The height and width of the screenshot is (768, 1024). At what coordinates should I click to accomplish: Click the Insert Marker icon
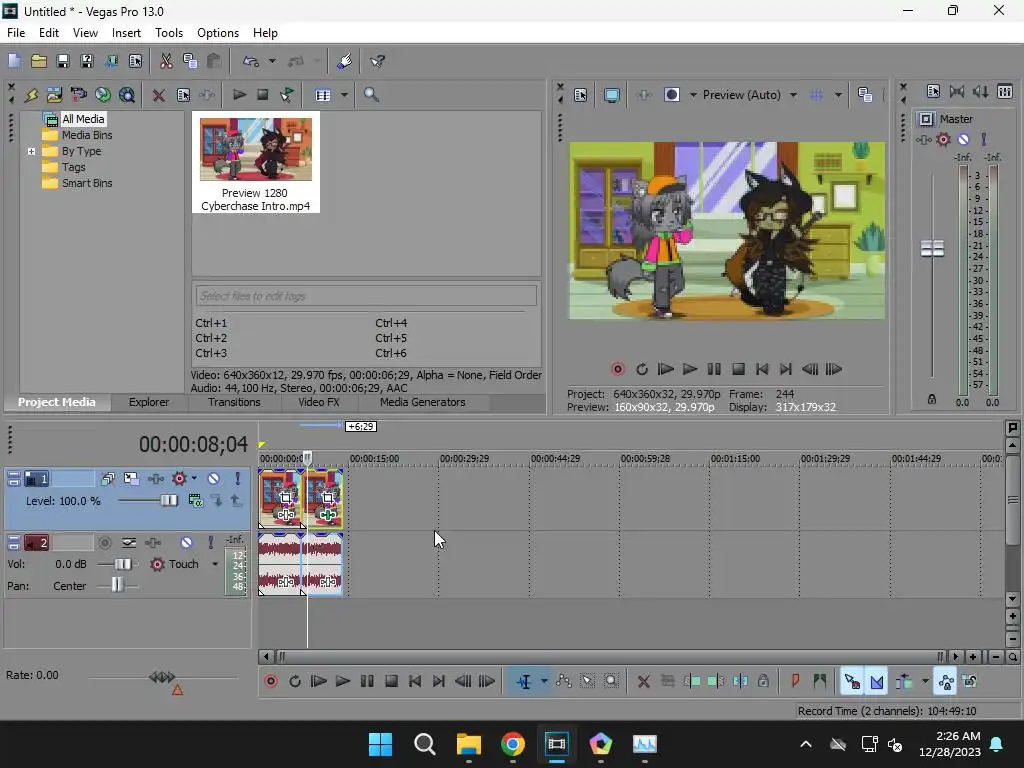pos(795,682)
